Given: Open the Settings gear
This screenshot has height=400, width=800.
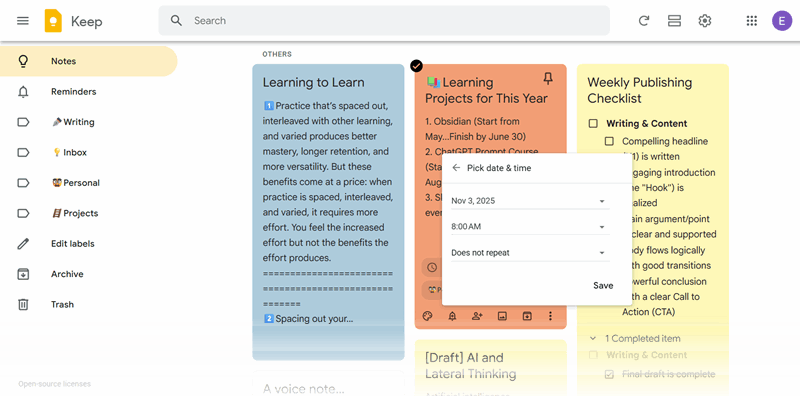Looking at the screenshot, I should pos(705,20).
